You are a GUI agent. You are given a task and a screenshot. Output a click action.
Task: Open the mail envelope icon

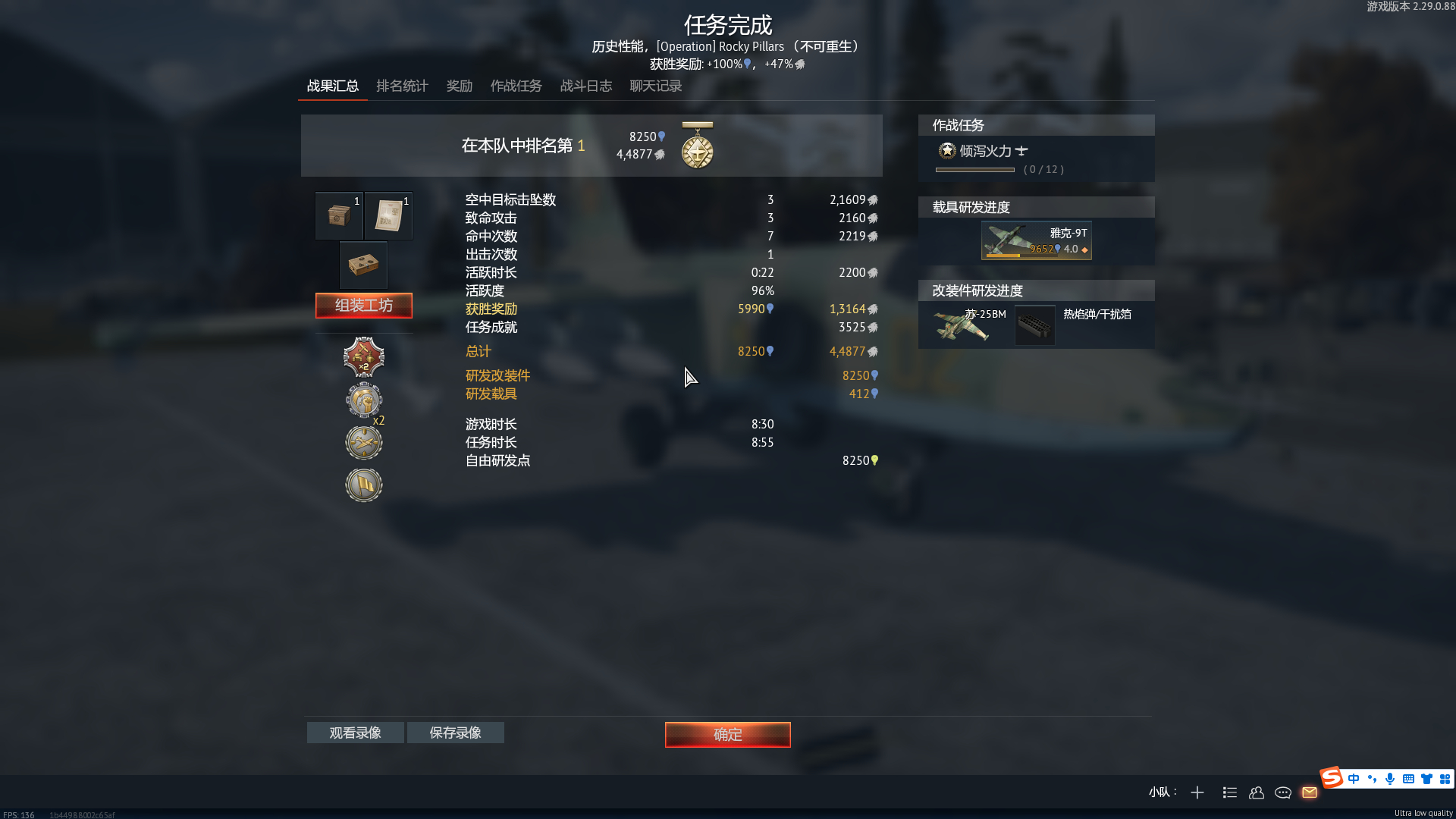(x=1310, y=792)
